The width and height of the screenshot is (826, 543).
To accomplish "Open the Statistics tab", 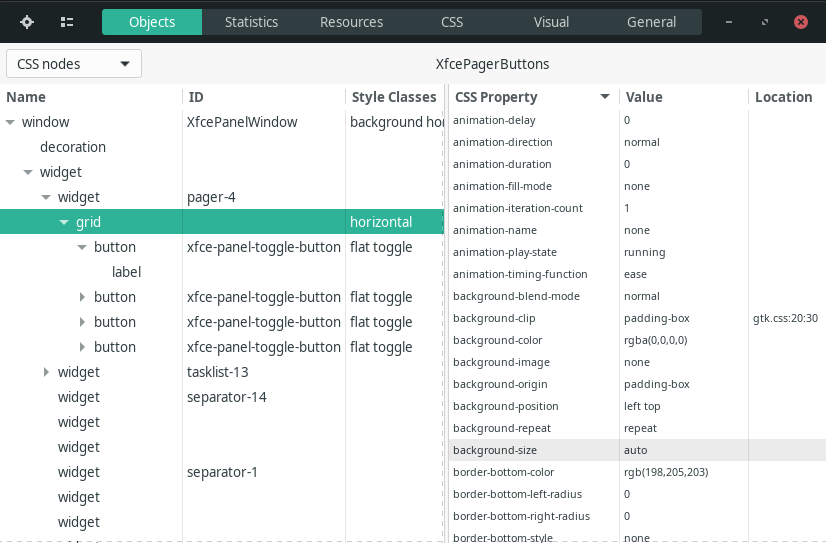I will click(x=251, y=22).
